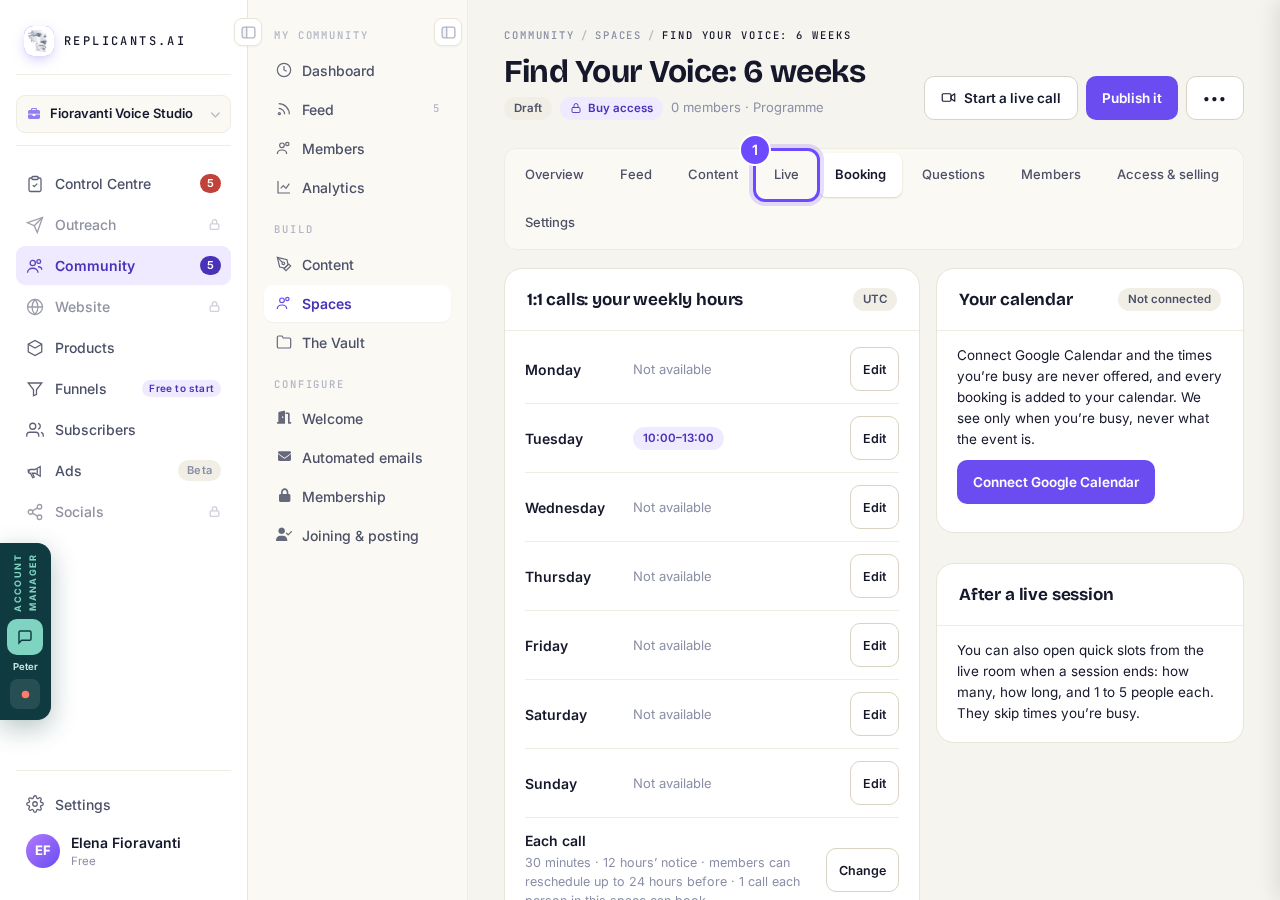Screen dimensions: 1280x900
Task: Click the Website globe icon
Action: tap(35, 307)
